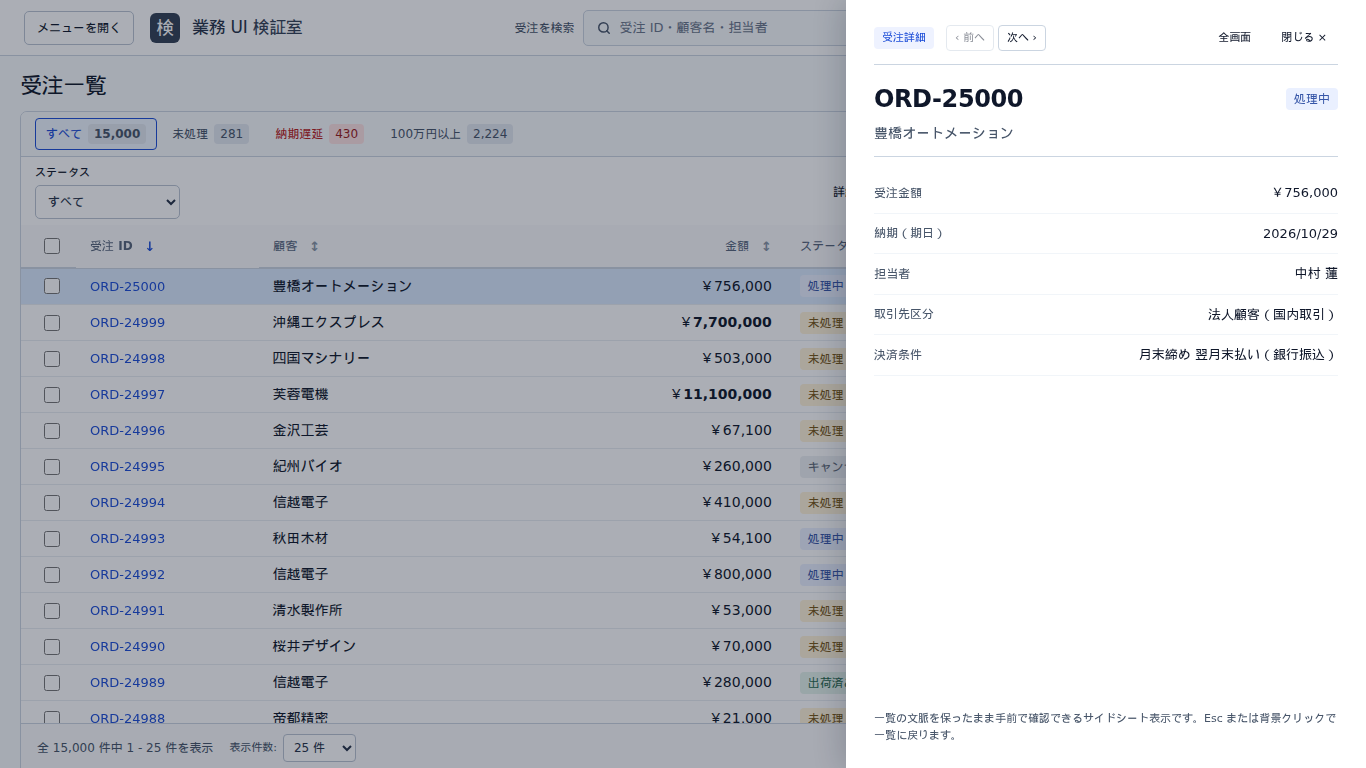
Task: Select the 納期遅延 430 tab
Action: pyautogui.click(x=319, y=134)
